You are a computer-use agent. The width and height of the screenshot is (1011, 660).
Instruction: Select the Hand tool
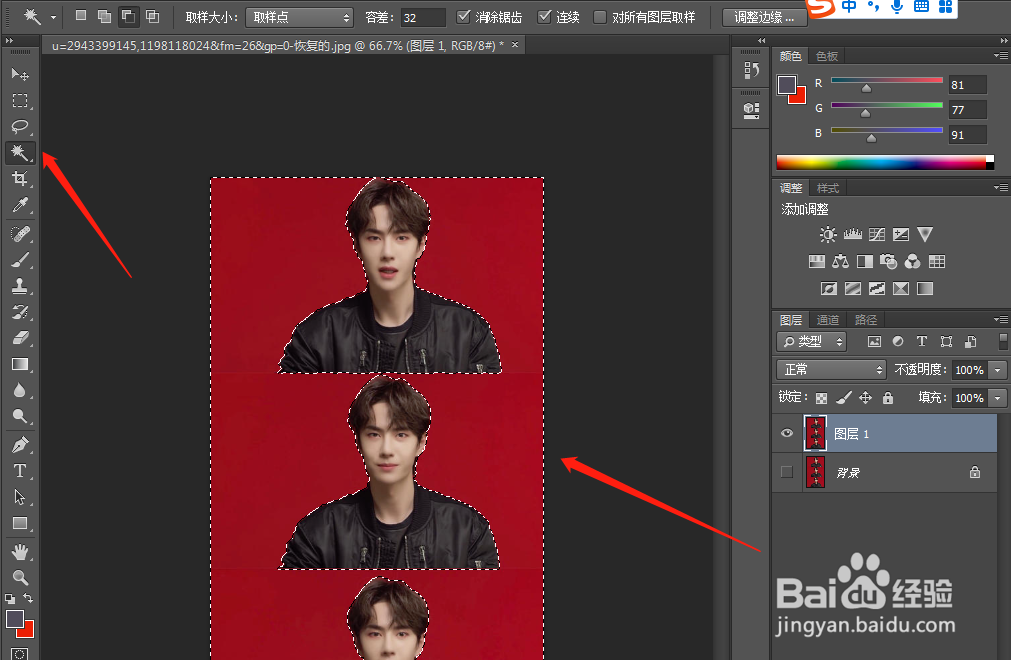(20, 552)
